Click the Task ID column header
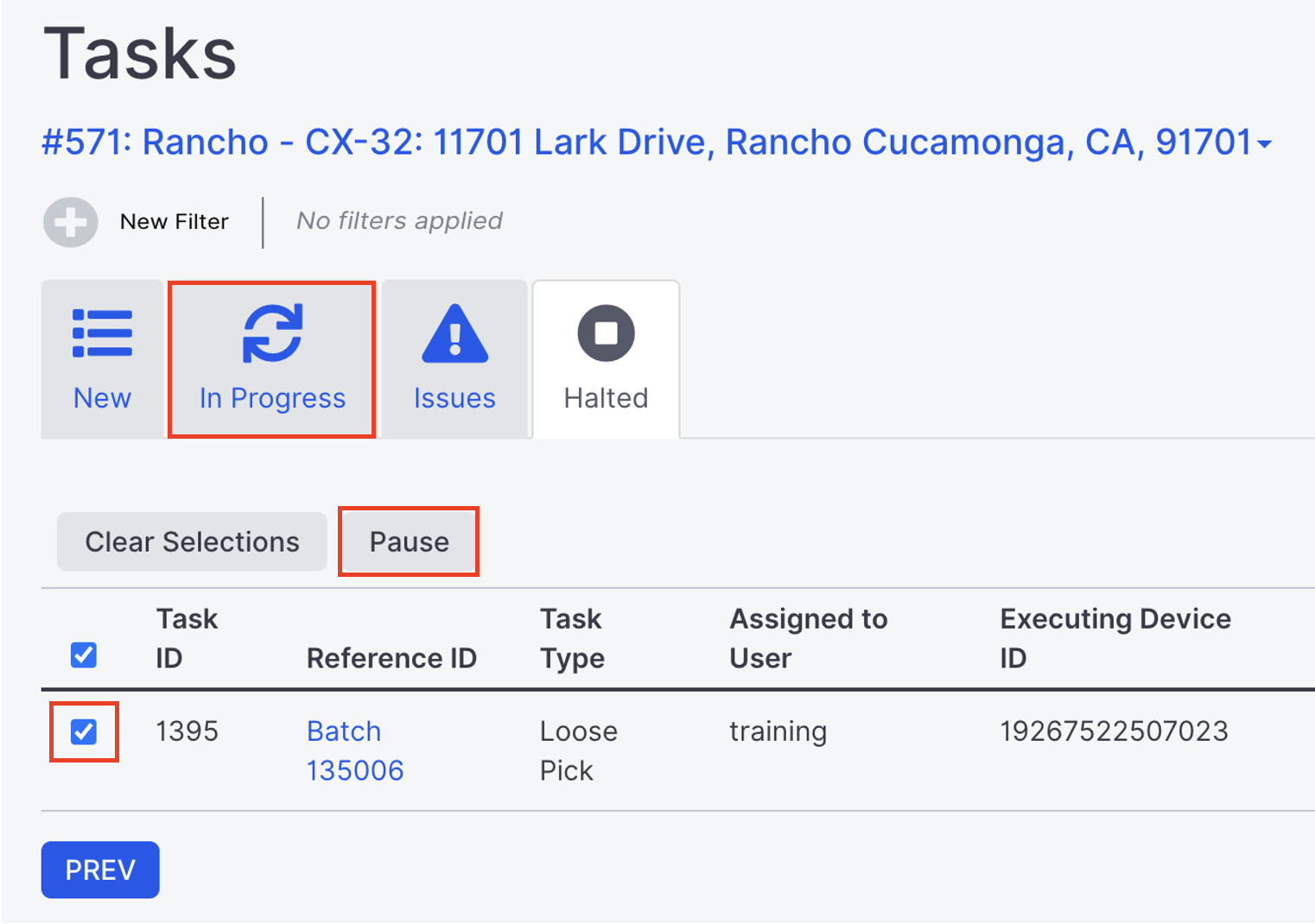The width and height of the screenshot is (1315, 924). click(x=187, y=638)
